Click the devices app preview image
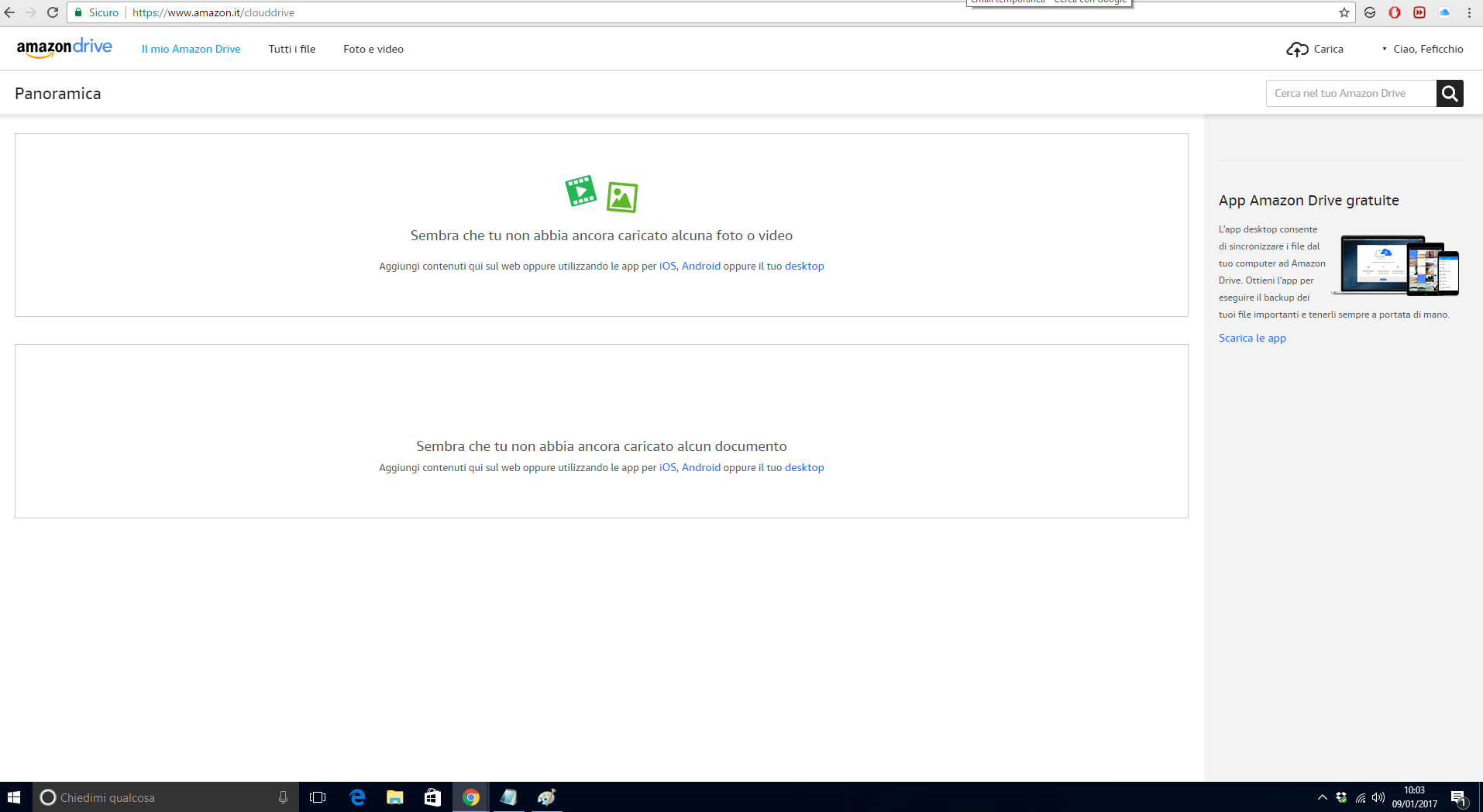This screenshot has width=1483, height=812. coord(1395,265)
